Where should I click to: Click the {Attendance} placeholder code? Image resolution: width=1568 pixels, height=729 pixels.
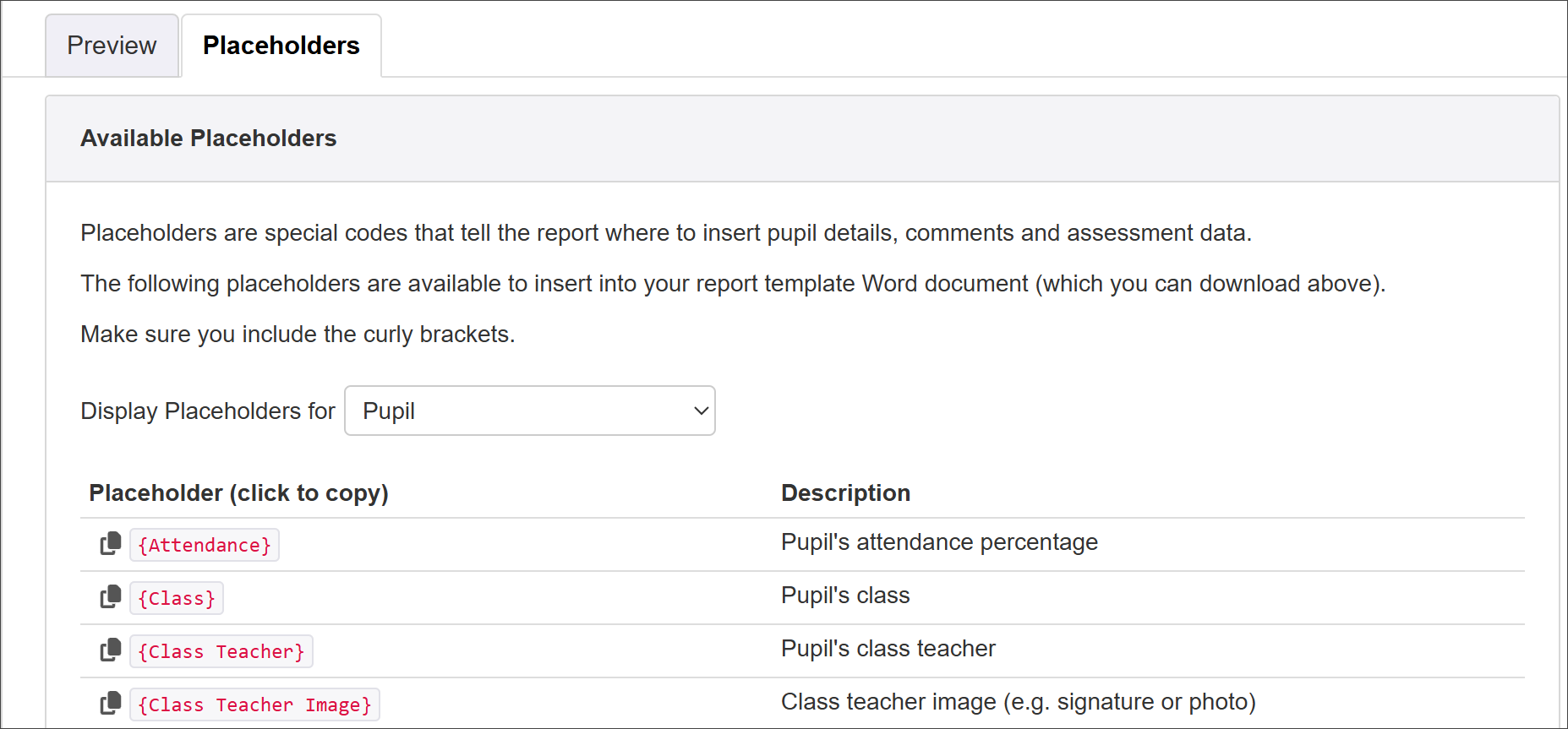(205, 545)
